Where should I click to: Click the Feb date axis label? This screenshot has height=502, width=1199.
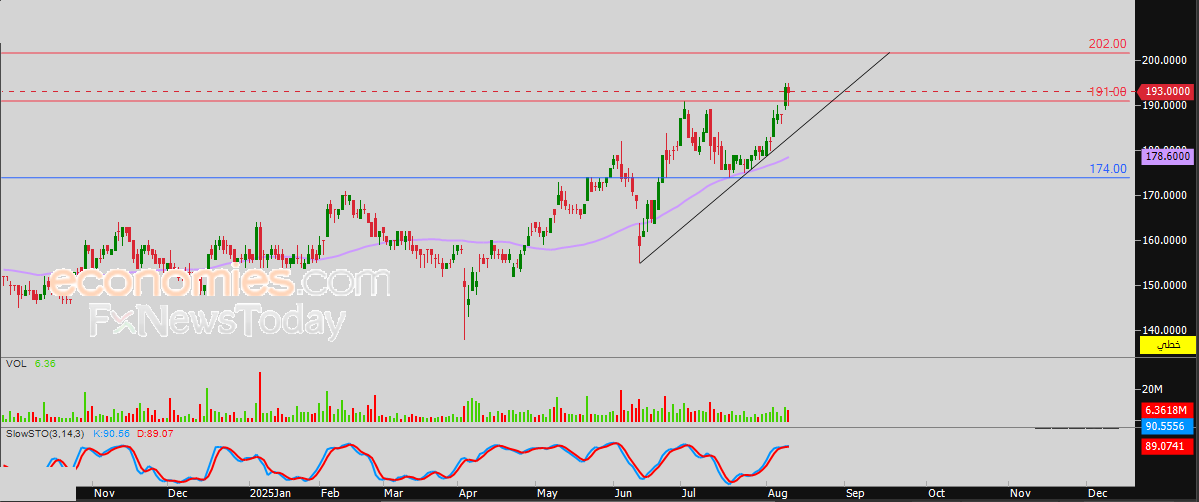click(x=330, y=494)
